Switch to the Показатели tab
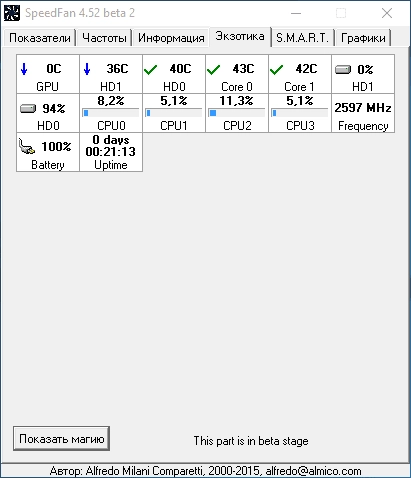Viewport: 411px width, 478px height. click(40, 38)
